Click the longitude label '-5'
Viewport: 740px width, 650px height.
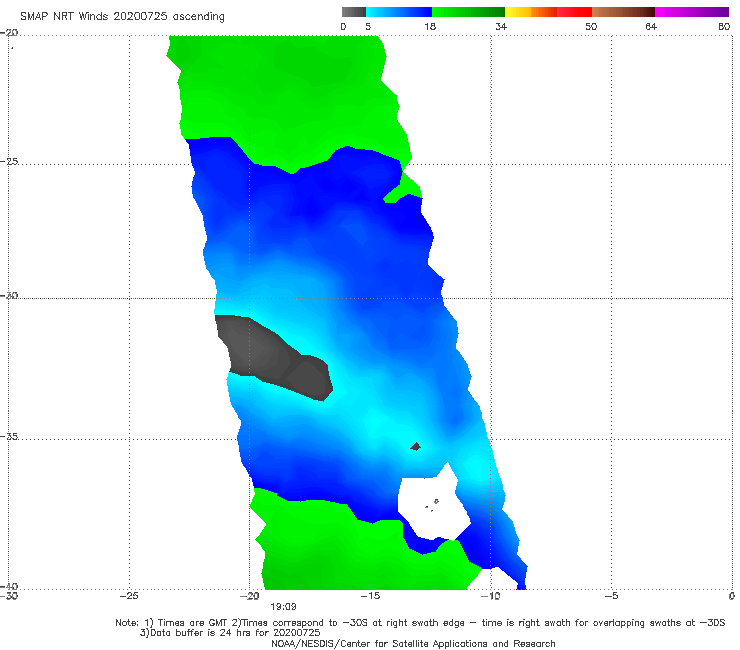coord(612,596)
